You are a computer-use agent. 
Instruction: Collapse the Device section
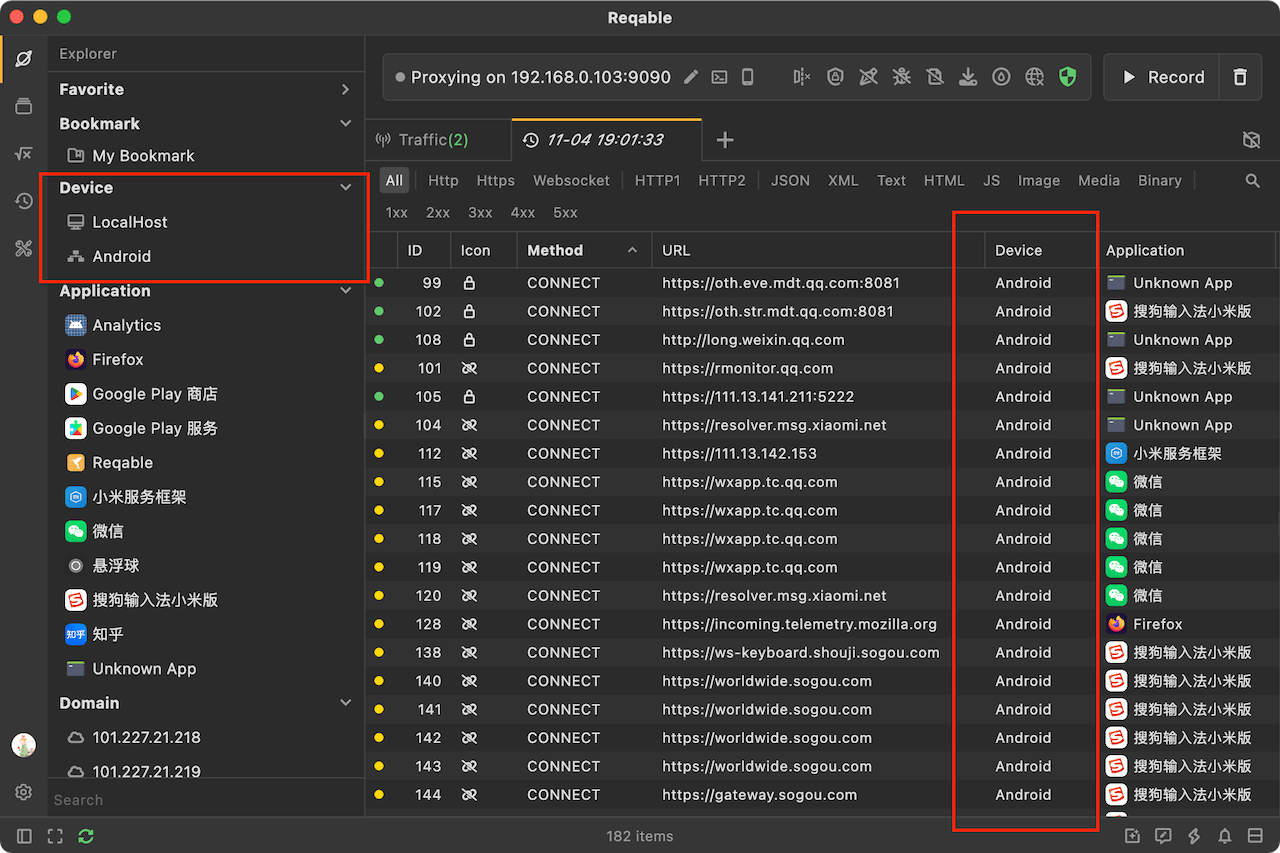pyautogui.click(x=345, y=188)
